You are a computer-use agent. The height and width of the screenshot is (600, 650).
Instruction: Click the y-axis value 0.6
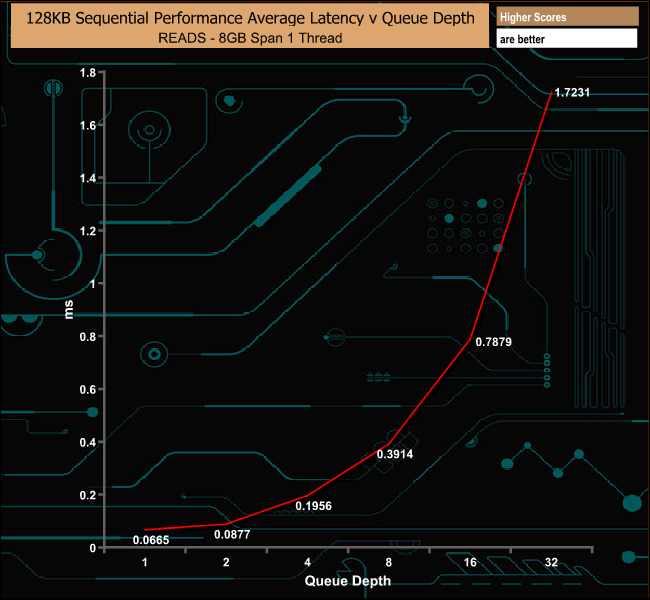click(x=87, y=389)
